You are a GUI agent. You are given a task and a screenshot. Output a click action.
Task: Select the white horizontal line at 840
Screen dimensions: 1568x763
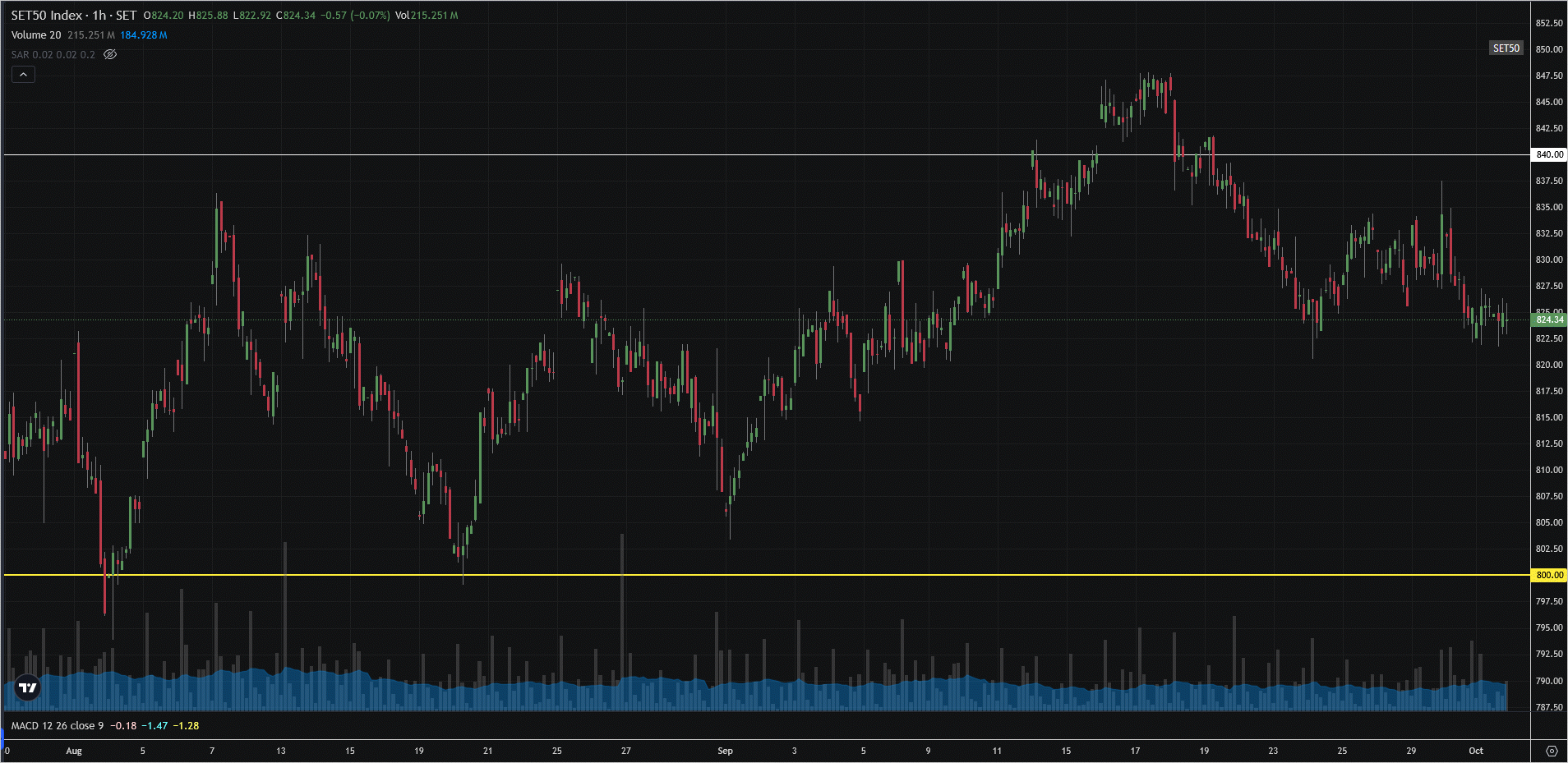[x=740, y=154]
